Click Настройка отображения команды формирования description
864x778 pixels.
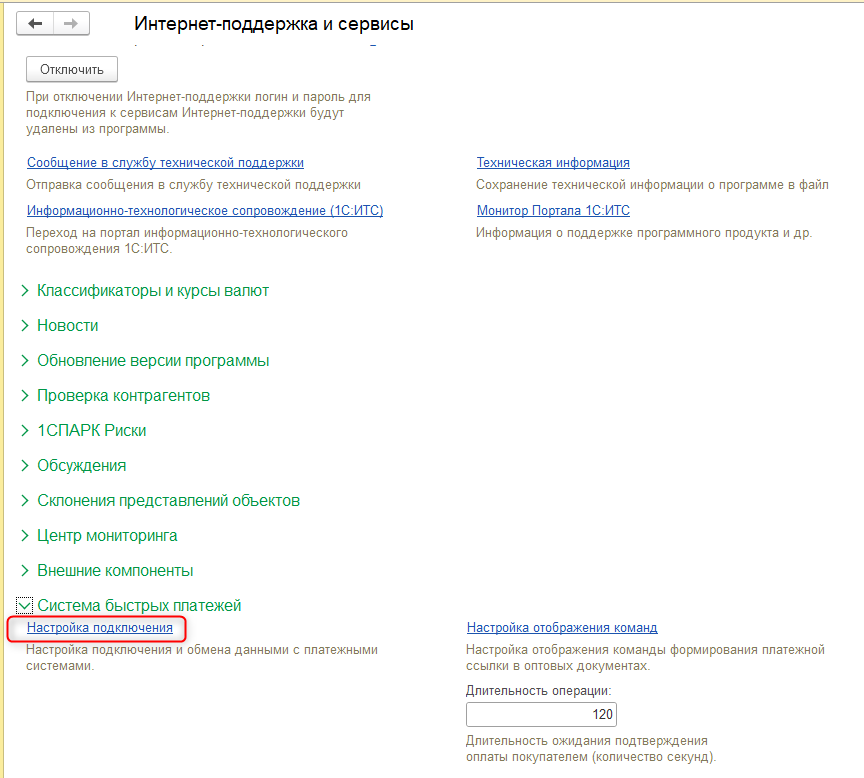pos(645,657)
